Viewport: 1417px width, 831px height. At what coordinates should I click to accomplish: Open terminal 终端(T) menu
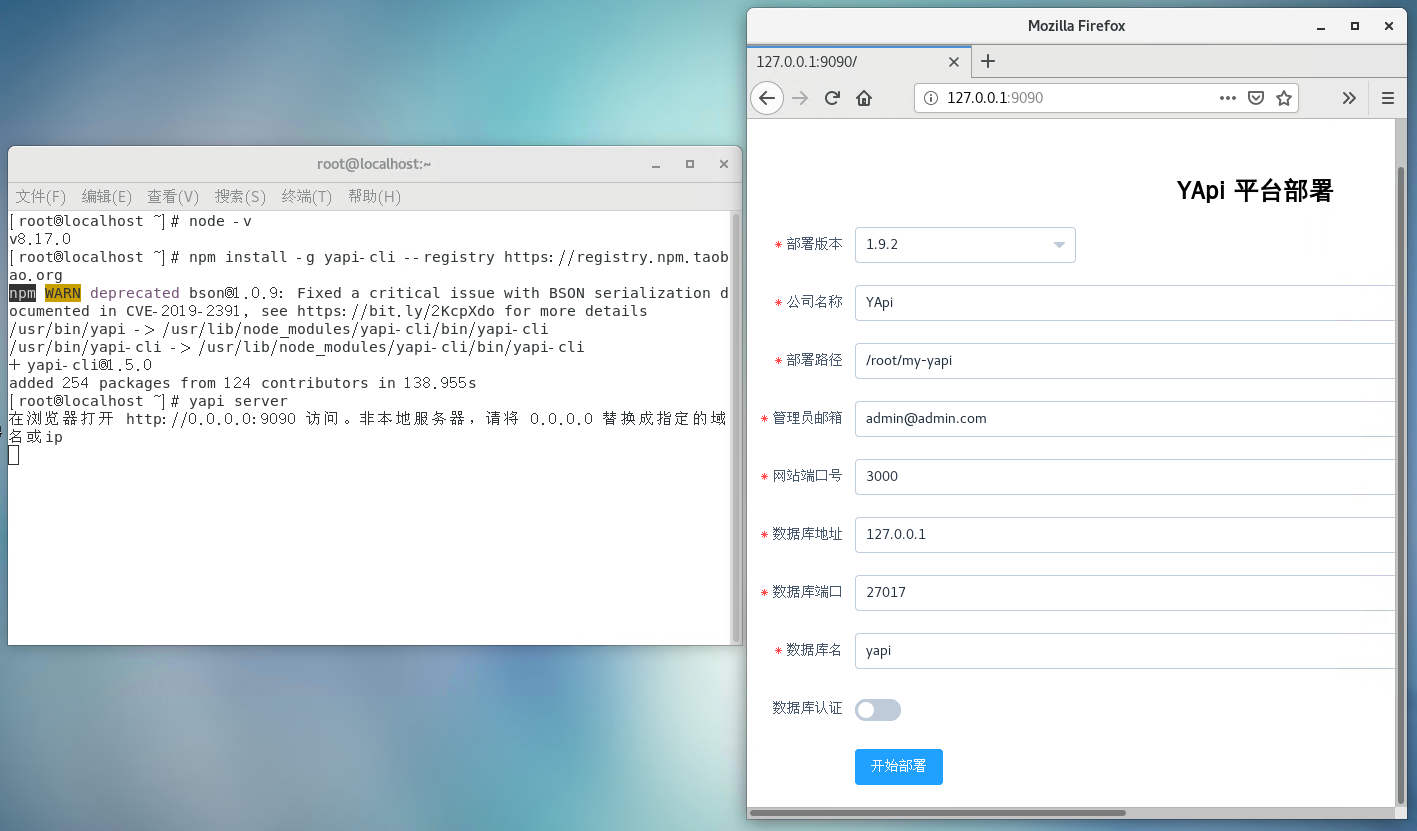(307, 196)
